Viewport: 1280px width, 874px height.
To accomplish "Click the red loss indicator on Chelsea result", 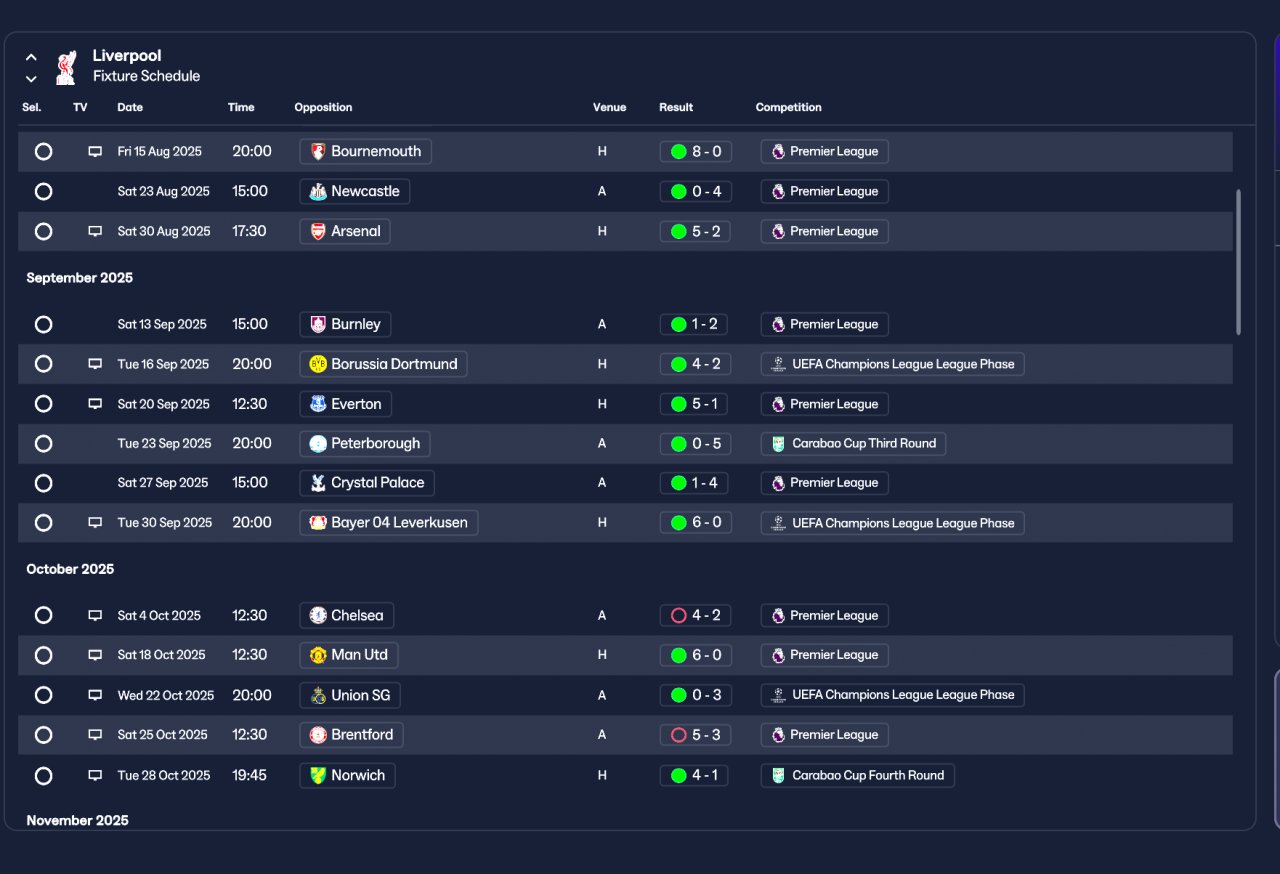I will 678,616.
